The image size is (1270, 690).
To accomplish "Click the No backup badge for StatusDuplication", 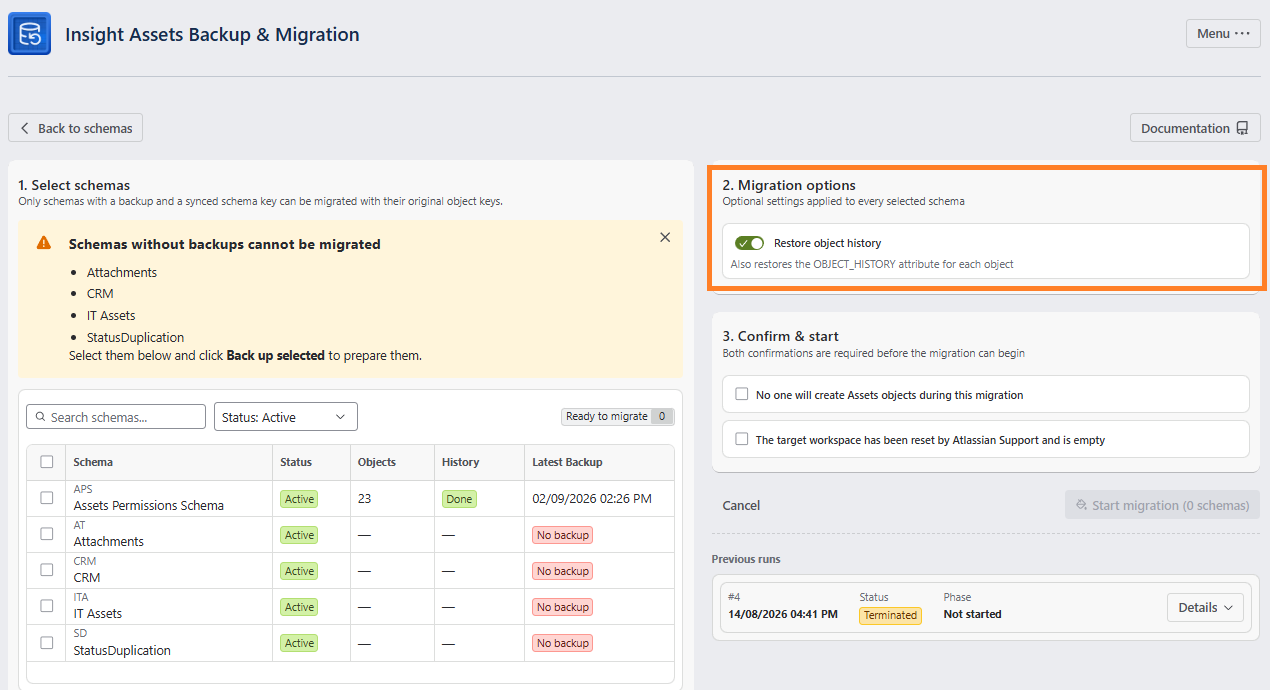I will pos(563,643).
